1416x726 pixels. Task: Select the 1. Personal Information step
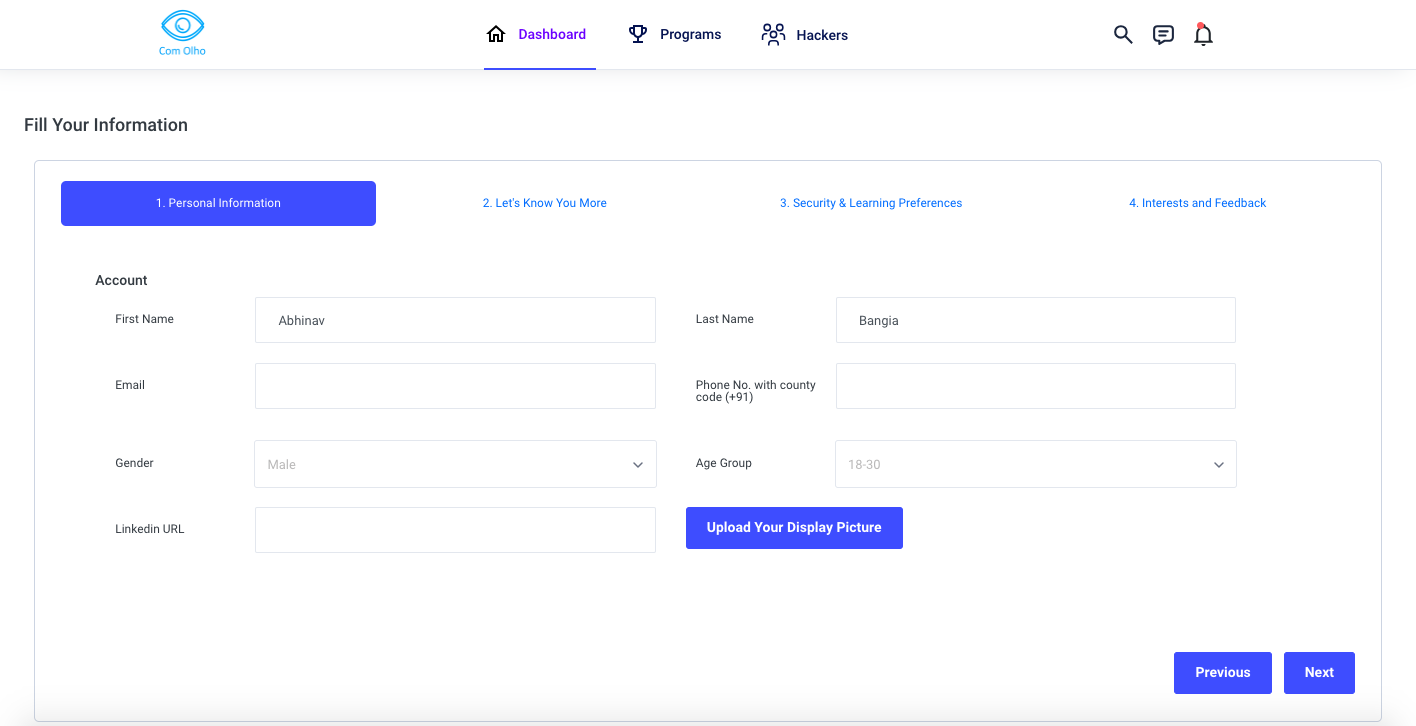(218, 203)
